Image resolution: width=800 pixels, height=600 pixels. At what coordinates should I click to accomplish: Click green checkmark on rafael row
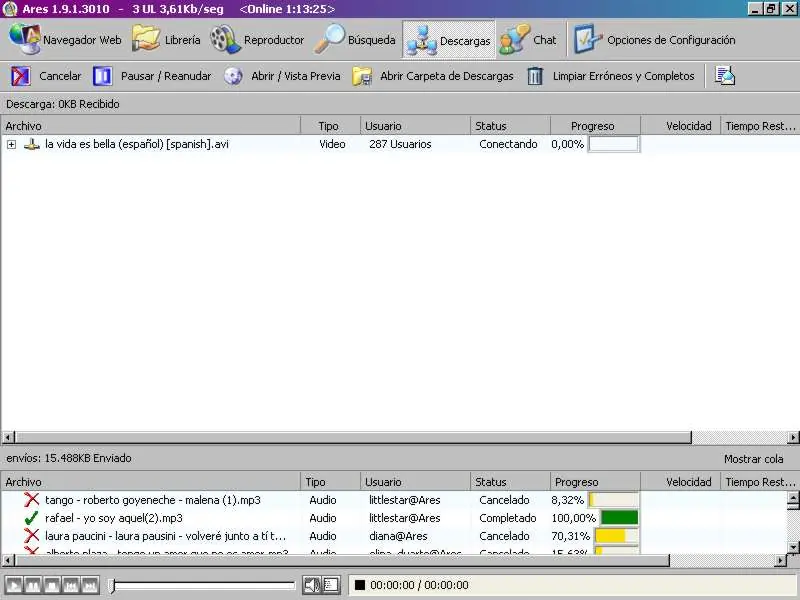pyautogui.click(x=31, y=518)
